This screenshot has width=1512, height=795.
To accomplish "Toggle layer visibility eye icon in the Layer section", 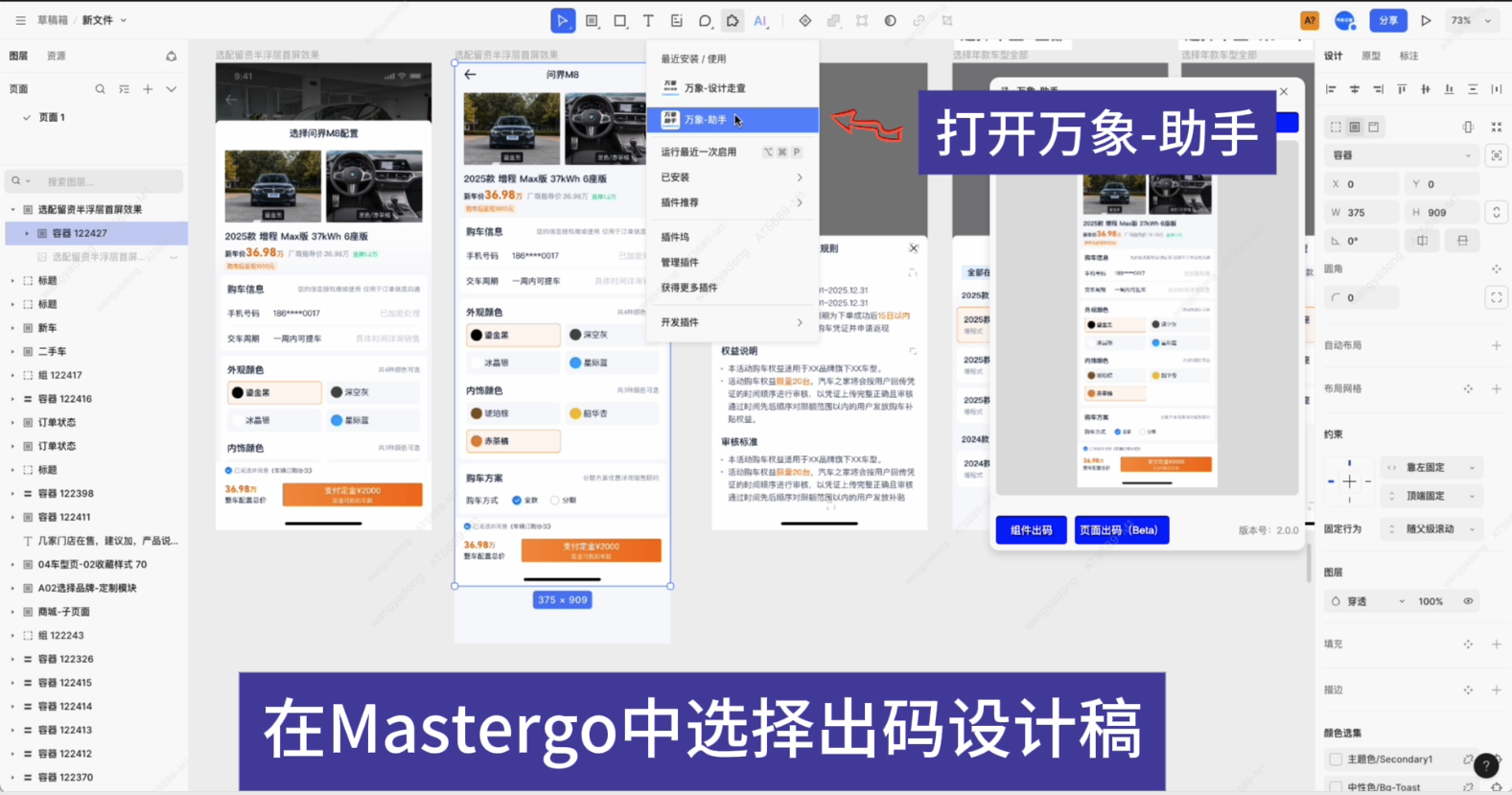I will (x=1468, y=601).
